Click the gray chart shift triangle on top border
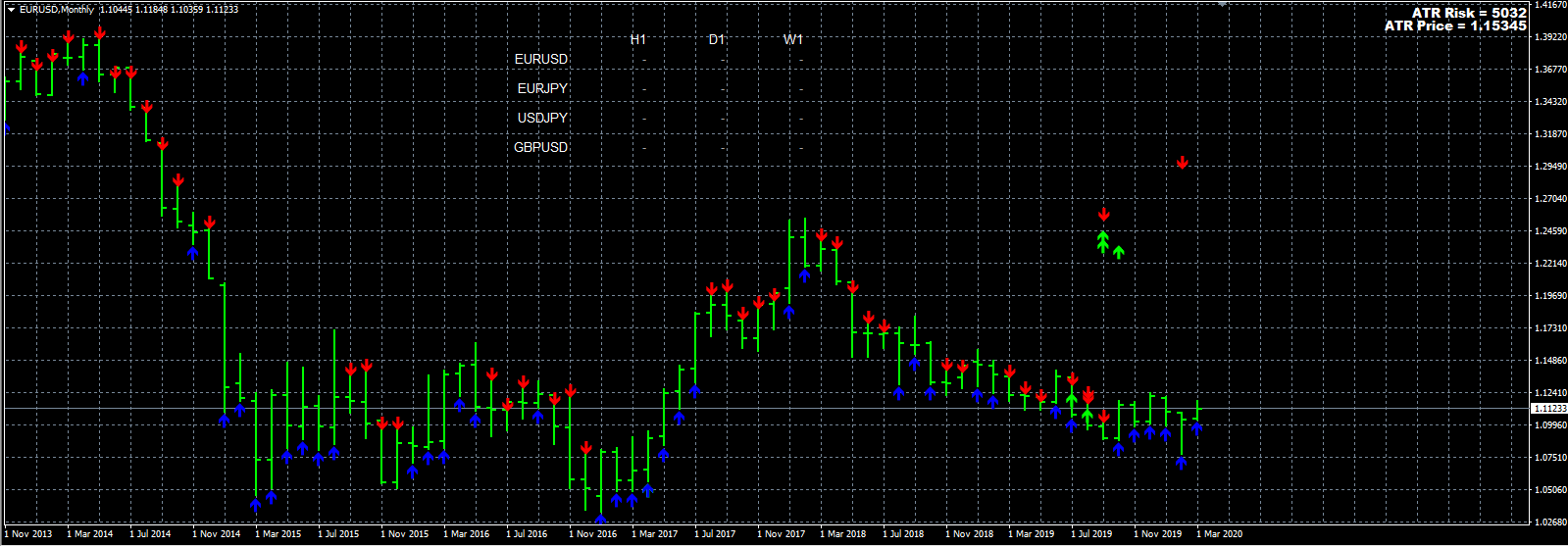 1222,3
